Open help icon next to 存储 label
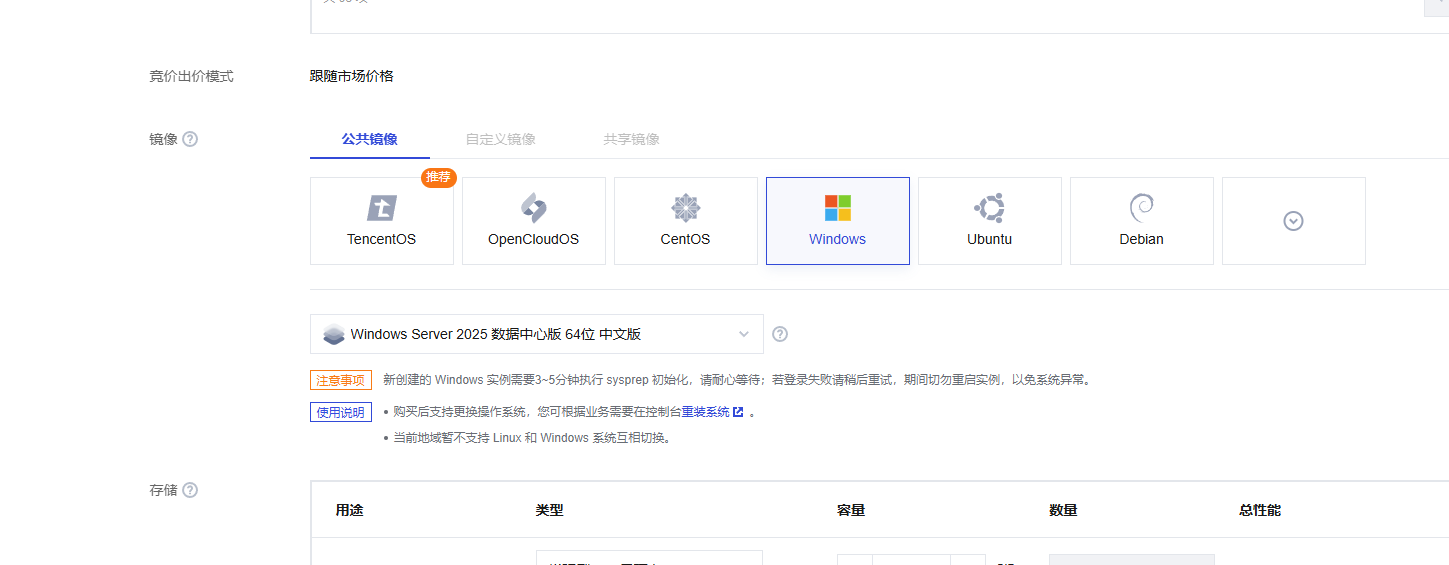 190,490
